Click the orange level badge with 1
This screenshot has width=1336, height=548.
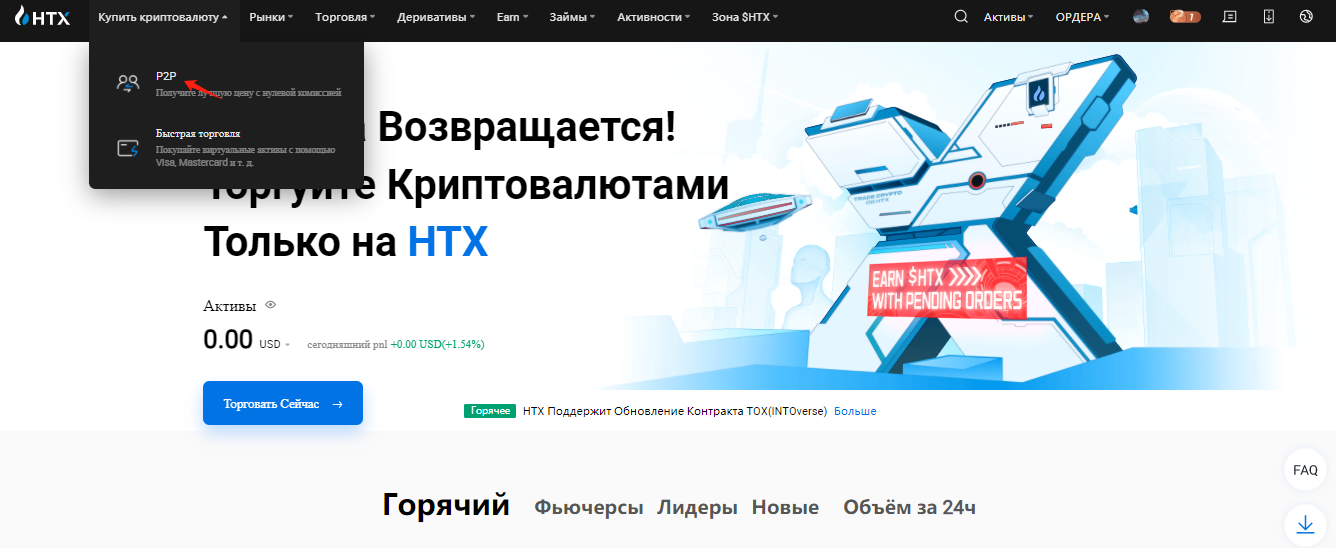(1185, 17)
